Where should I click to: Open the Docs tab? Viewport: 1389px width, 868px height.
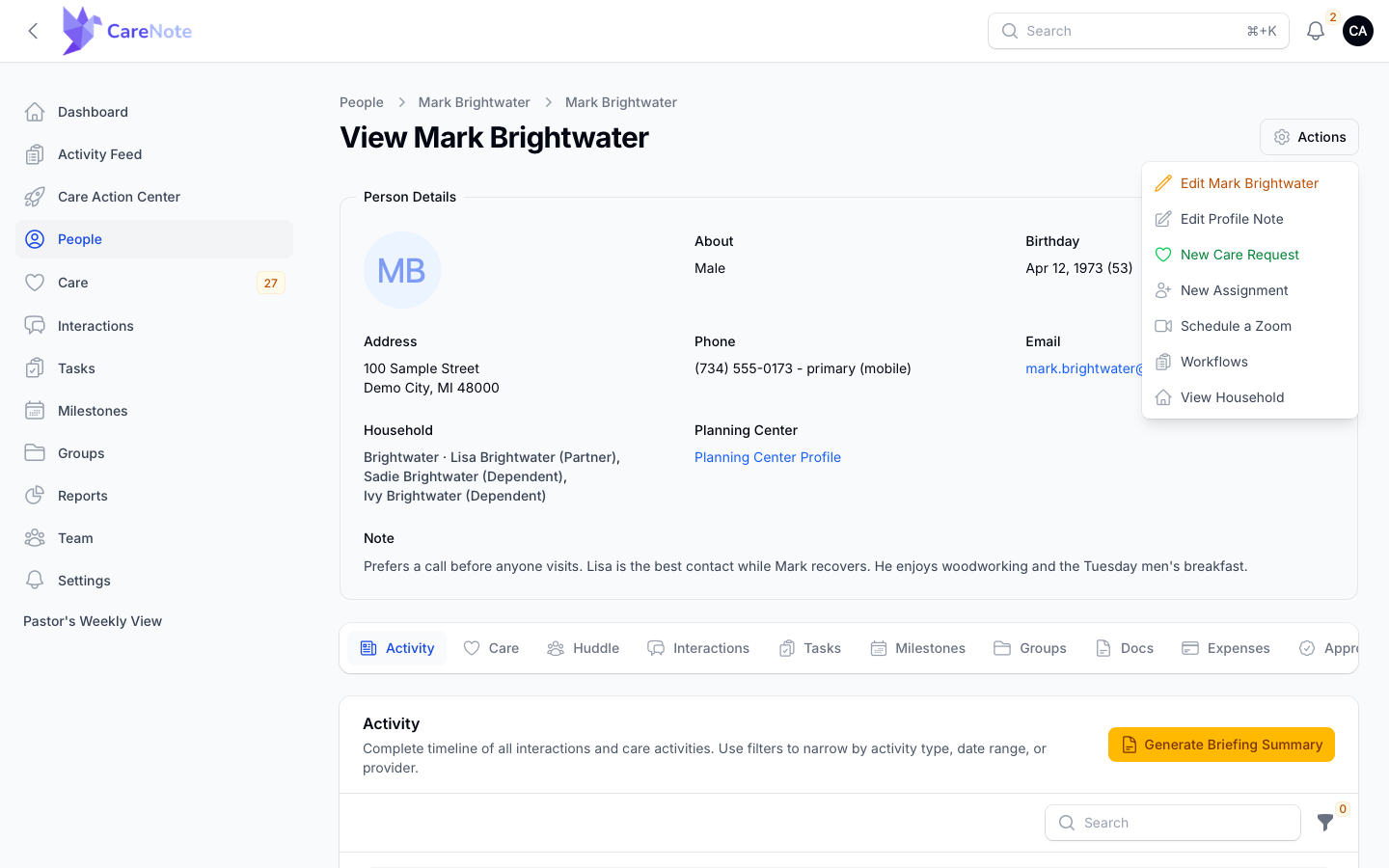click(1125, 648)
